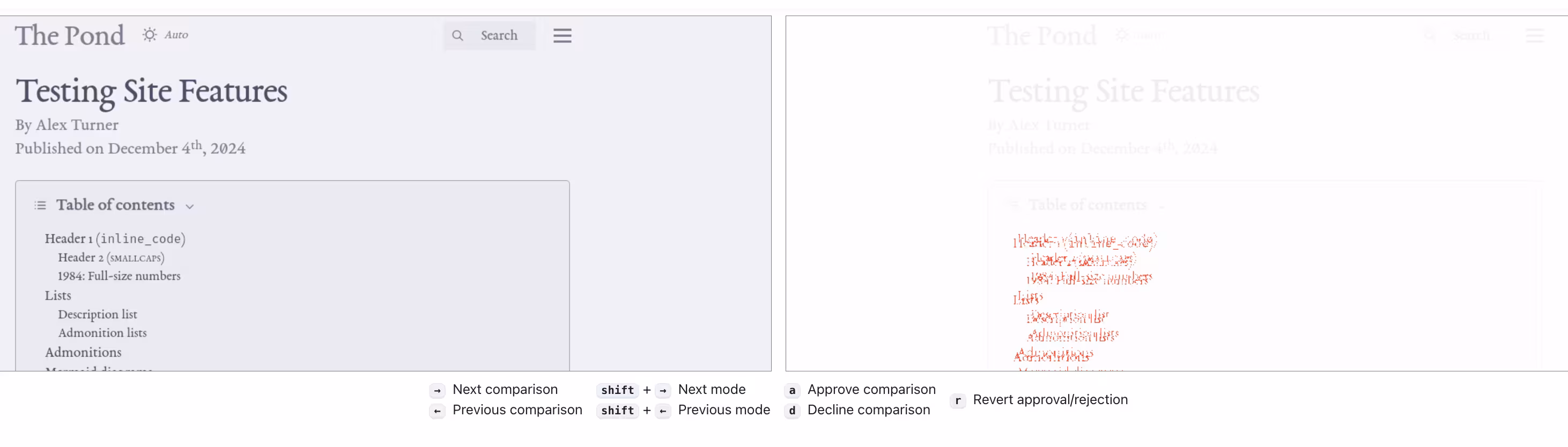Open the hamburger menu
The width and height of the screenshot is (1568, 447).
point(562,36)
